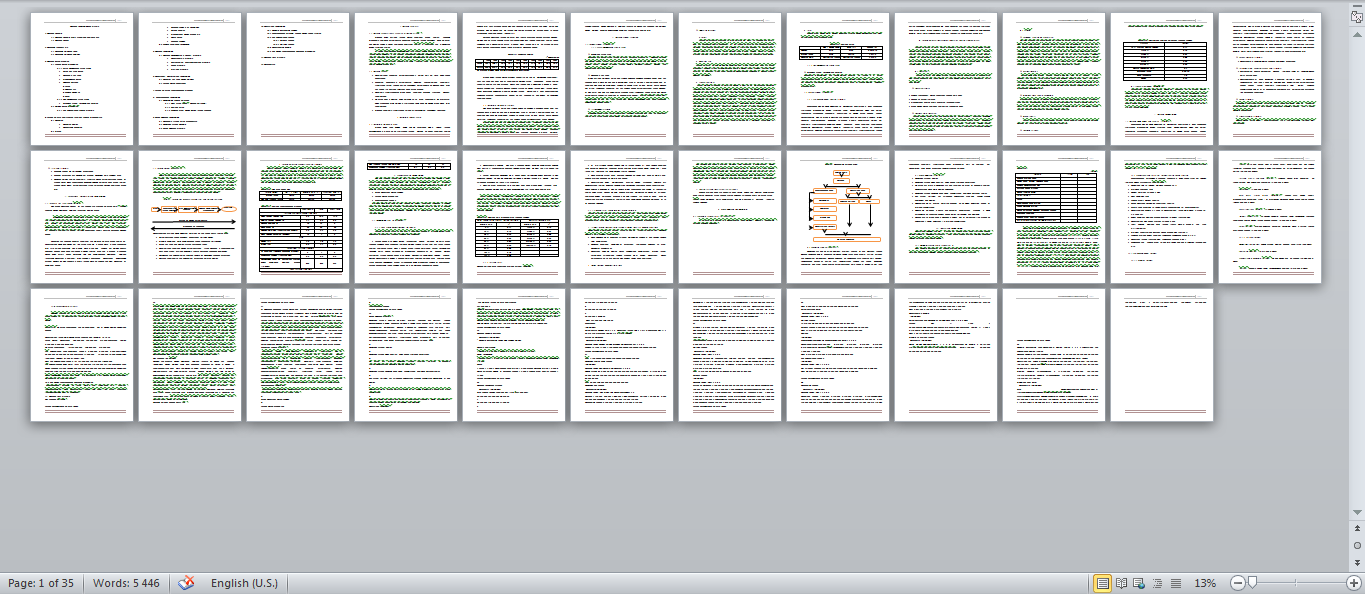This screenshot has height=594, width=1365.
Task: Click the vertical scrollbar down arrow
Action: click(x=1357, y=512)
